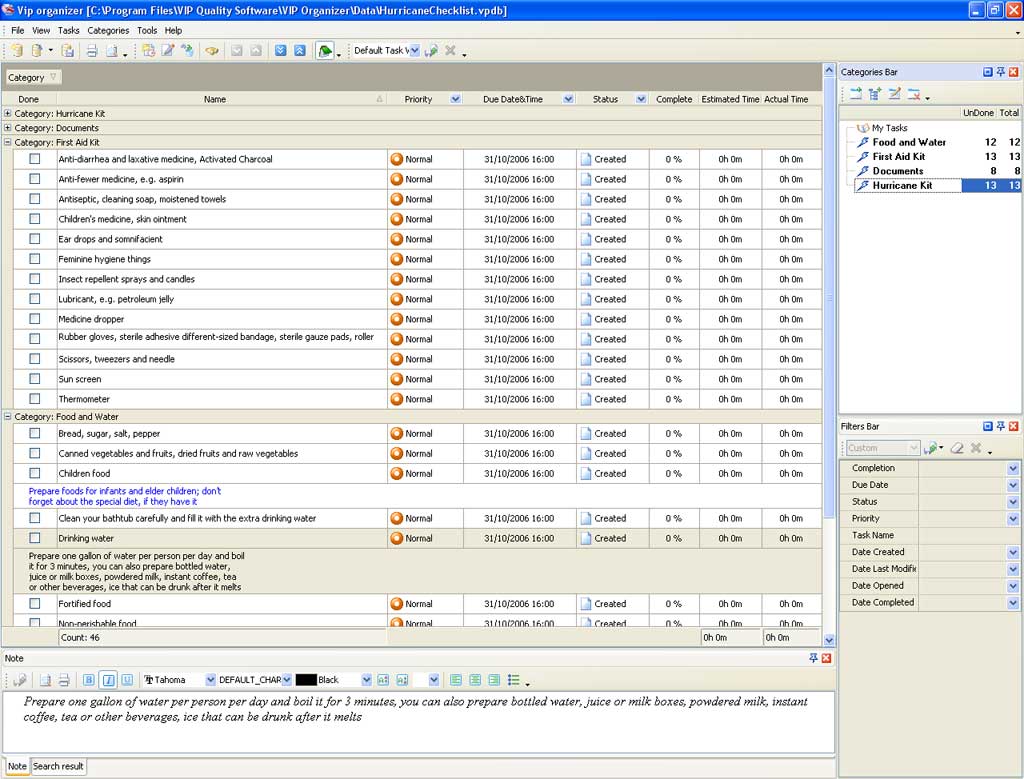Check the Done box for Thermometer task
Image resolution: width=1024 pixels, height=779 pixels.
coord(35,399)
